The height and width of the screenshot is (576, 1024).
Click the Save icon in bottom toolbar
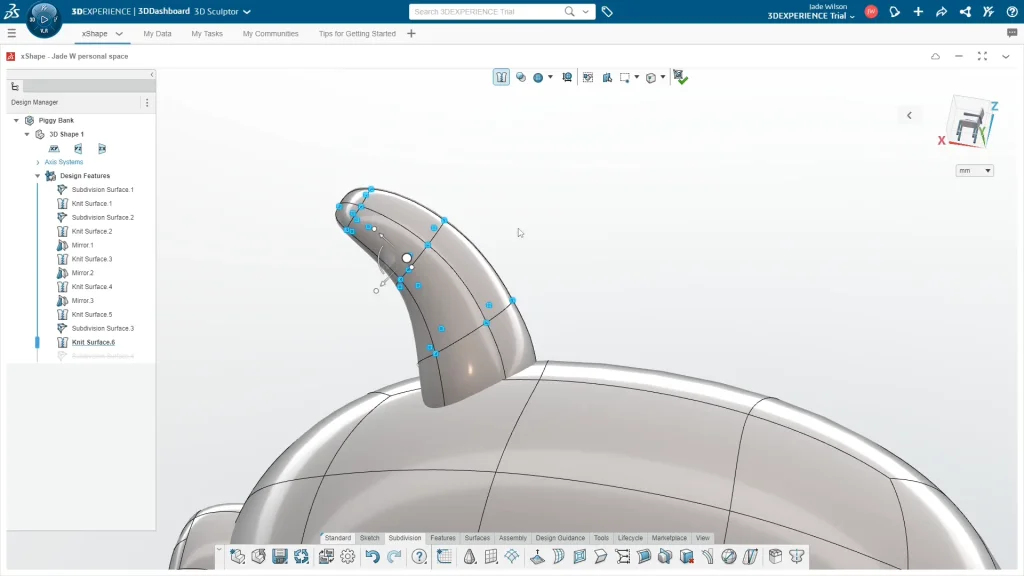280,557
